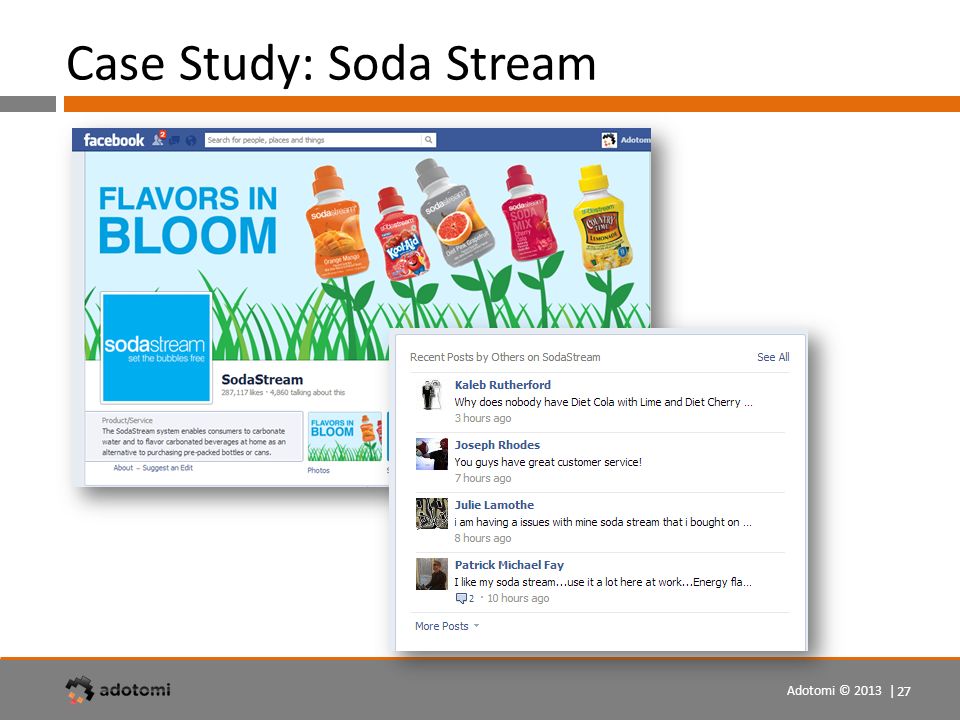Click the '8 hours ago' timestamp

(x=482, y=538)
